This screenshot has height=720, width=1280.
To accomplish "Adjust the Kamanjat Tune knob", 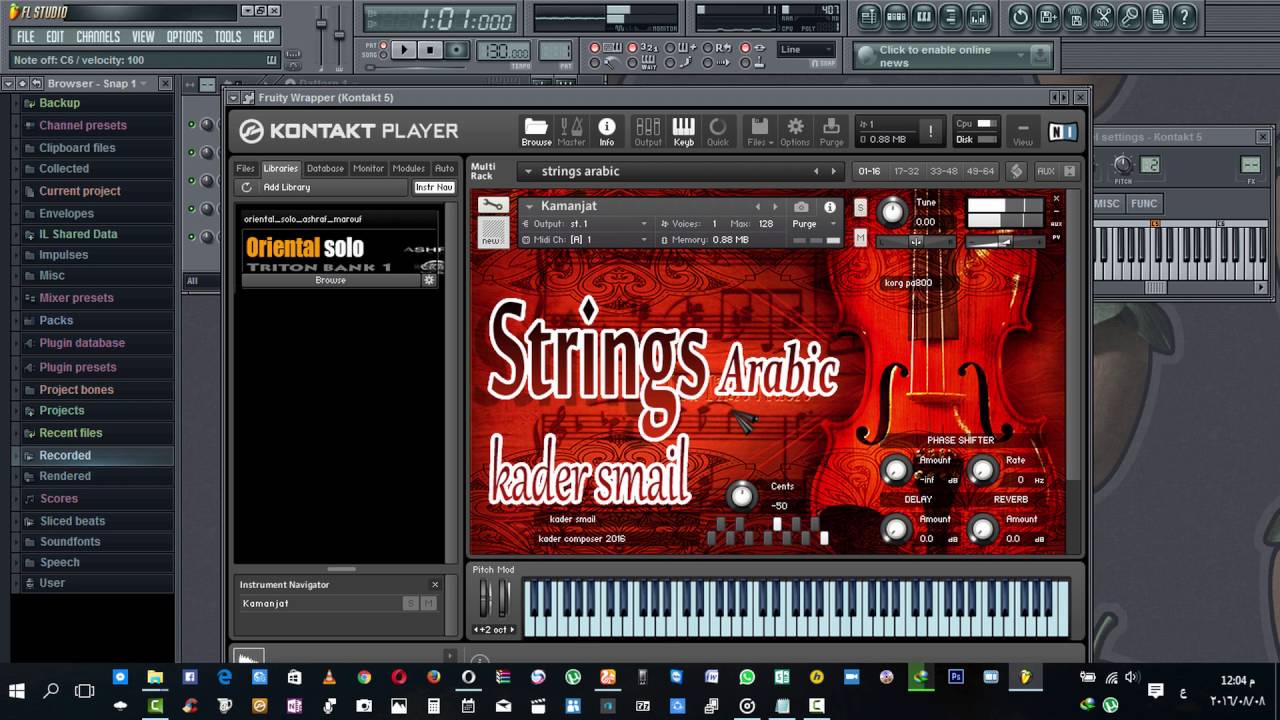I will click(891, 211).
